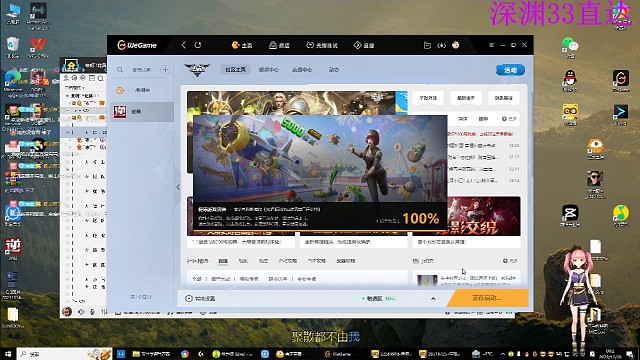Click the user avatar in WeGame title bar
Image resolution: width=640 pixels, height=360 pixels.
(456, 45)
